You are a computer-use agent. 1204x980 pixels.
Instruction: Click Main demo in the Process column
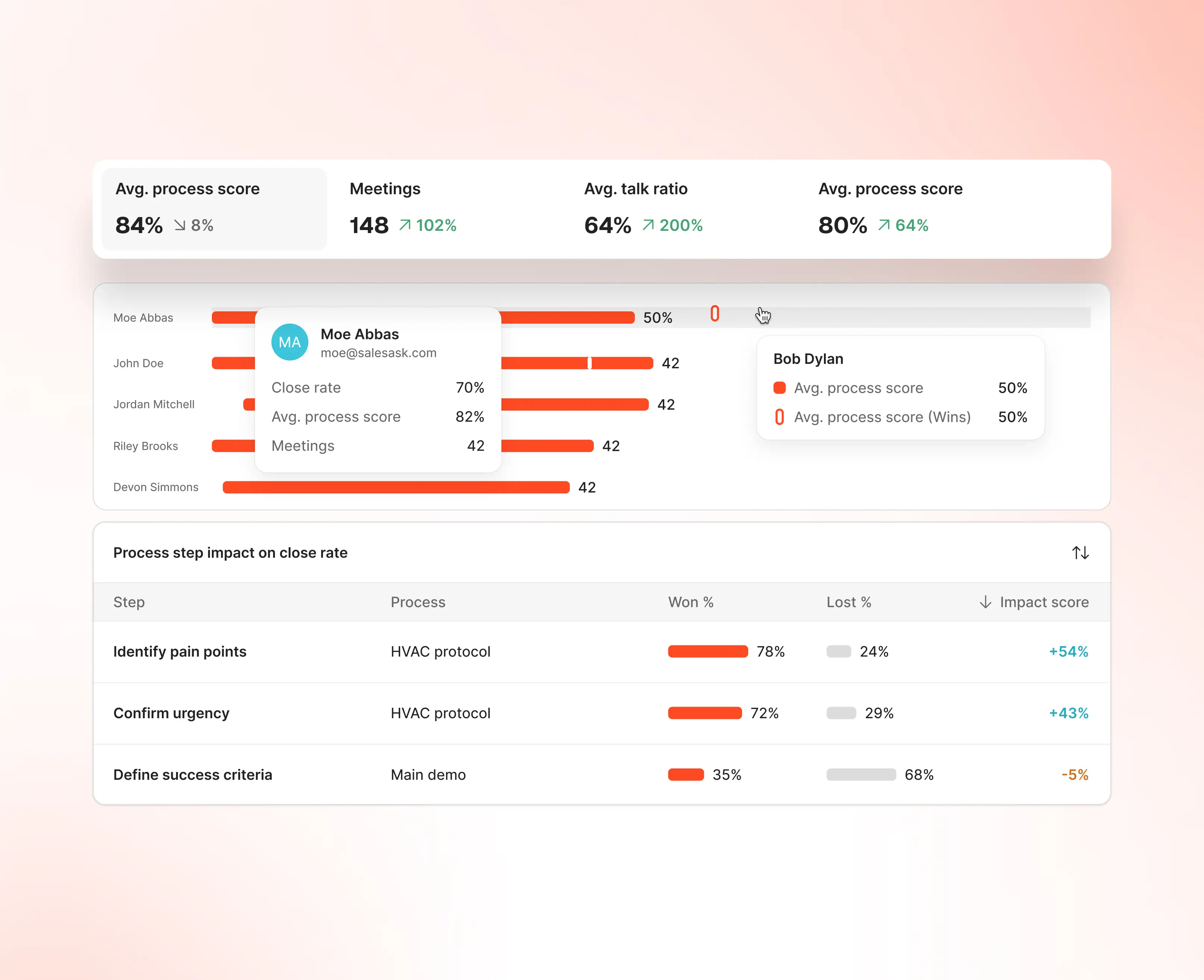click(x=428, y=775)
